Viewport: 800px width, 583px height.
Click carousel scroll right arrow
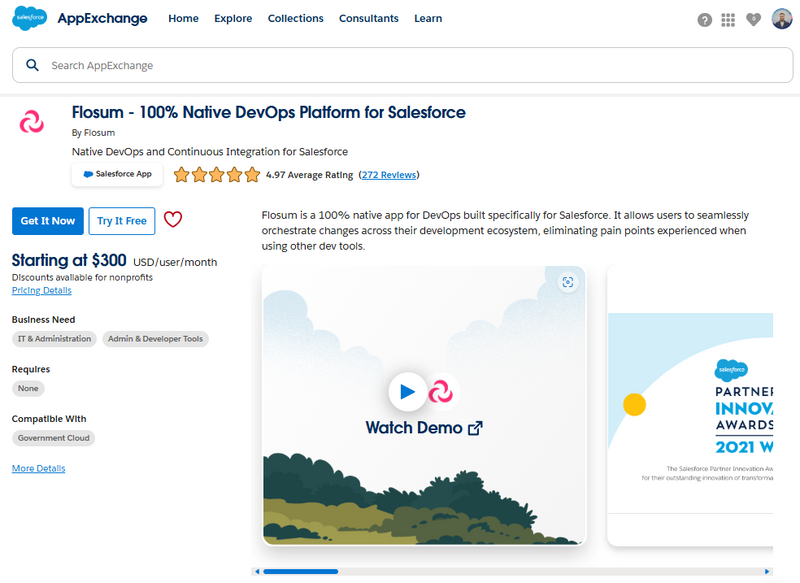point(766,571)
